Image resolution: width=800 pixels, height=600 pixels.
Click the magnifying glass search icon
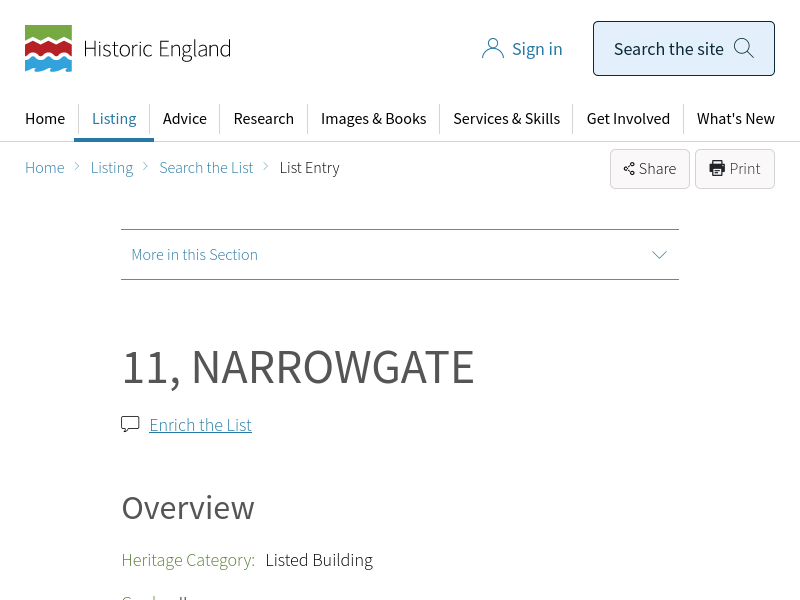[744, 48]
